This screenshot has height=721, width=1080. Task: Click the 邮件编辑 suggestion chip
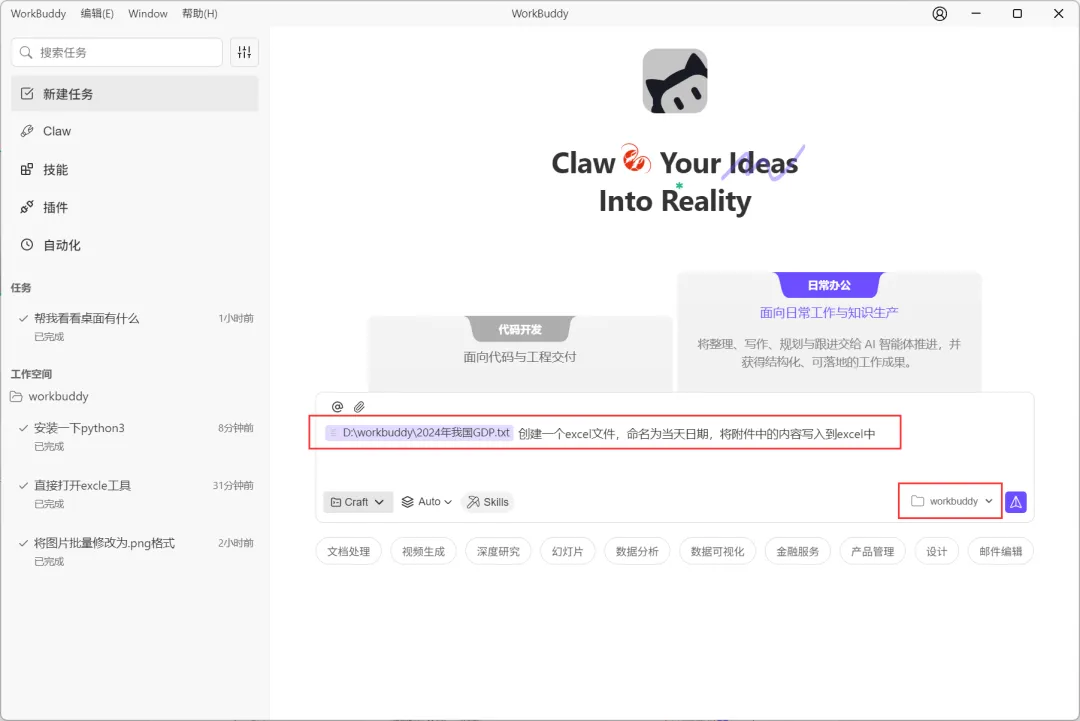coord(1001,552)
